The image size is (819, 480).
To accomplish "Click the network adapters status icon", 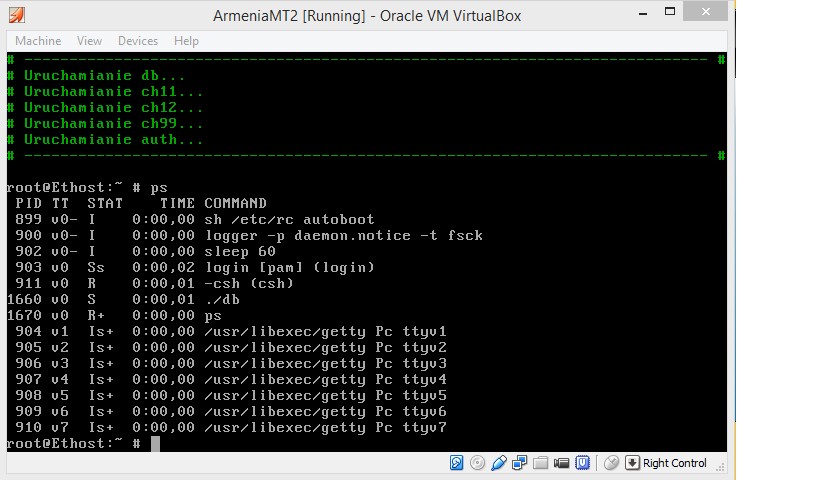I will click(520, 463).
